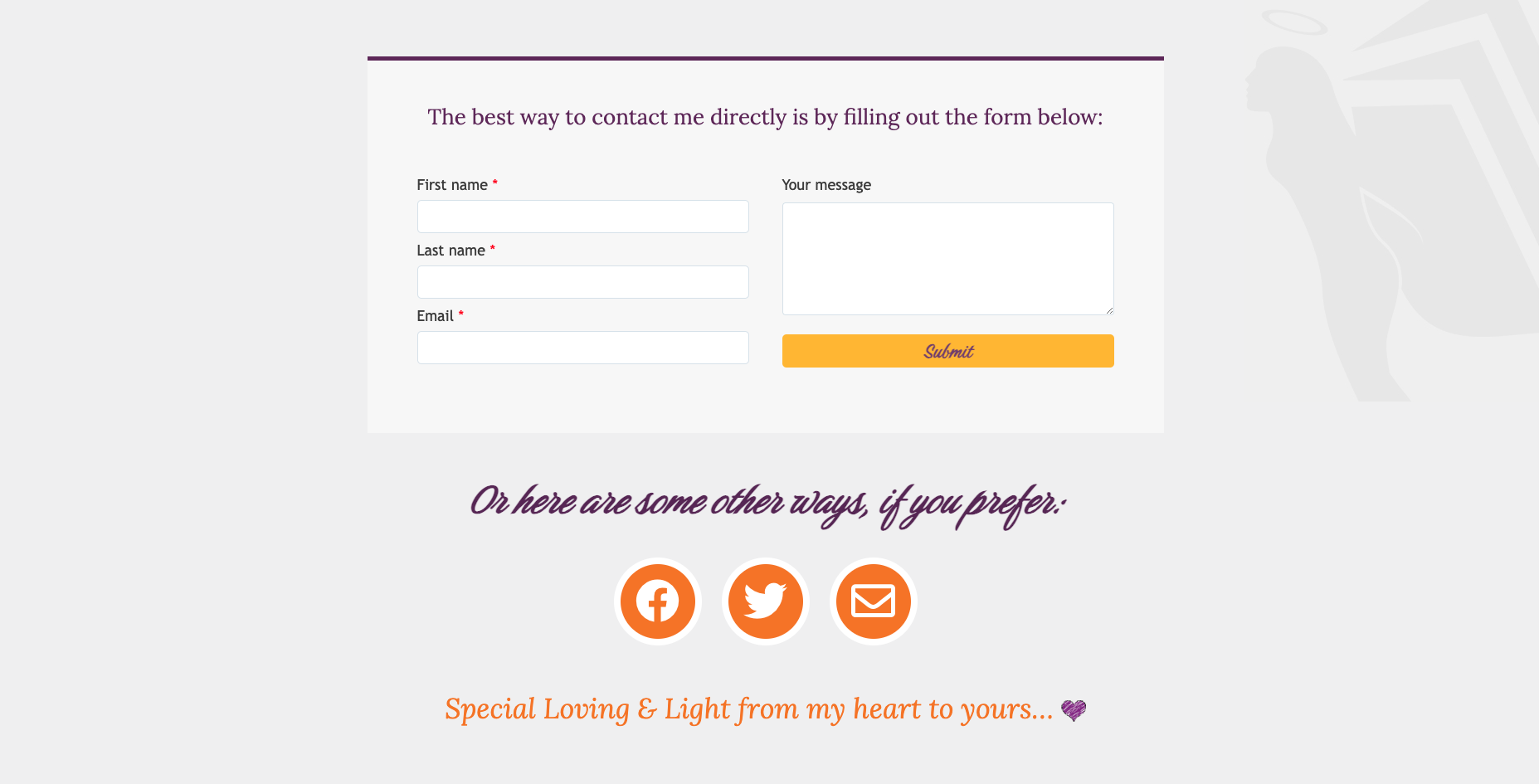
Task: Click the "Or here are some other ways" heading
Action: (x=767, y=503)
